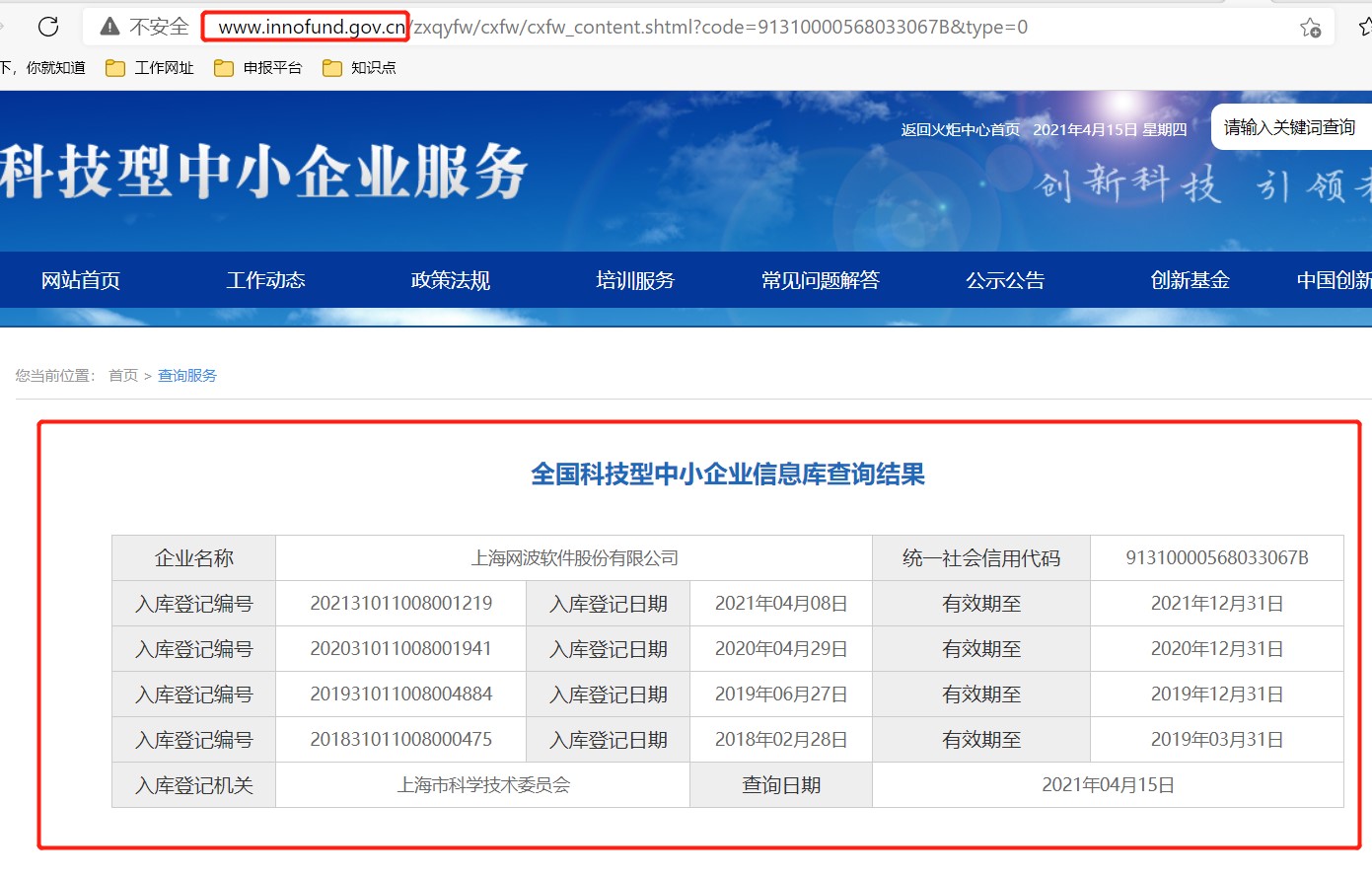
Task: Click validity date 2019年03月31日
Action: pyautogui.click(x=1217, y=740)
